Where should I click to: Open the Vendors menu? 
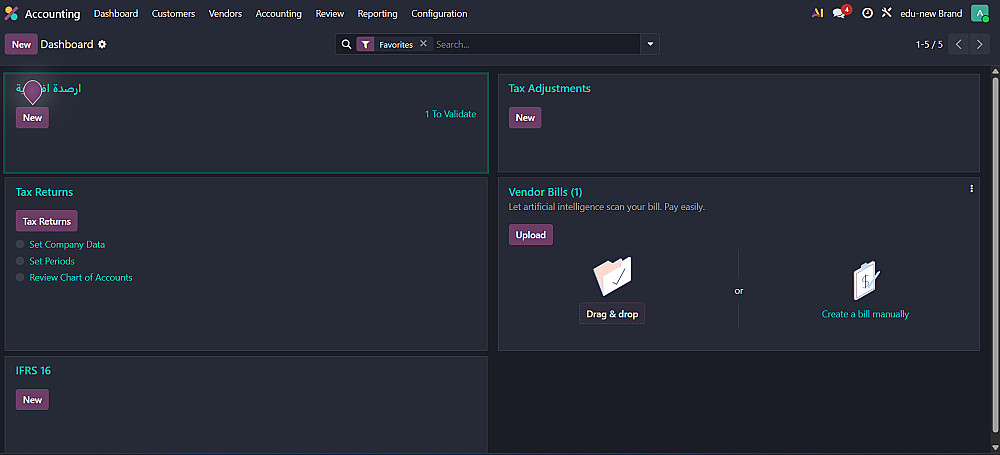point(225,13)
